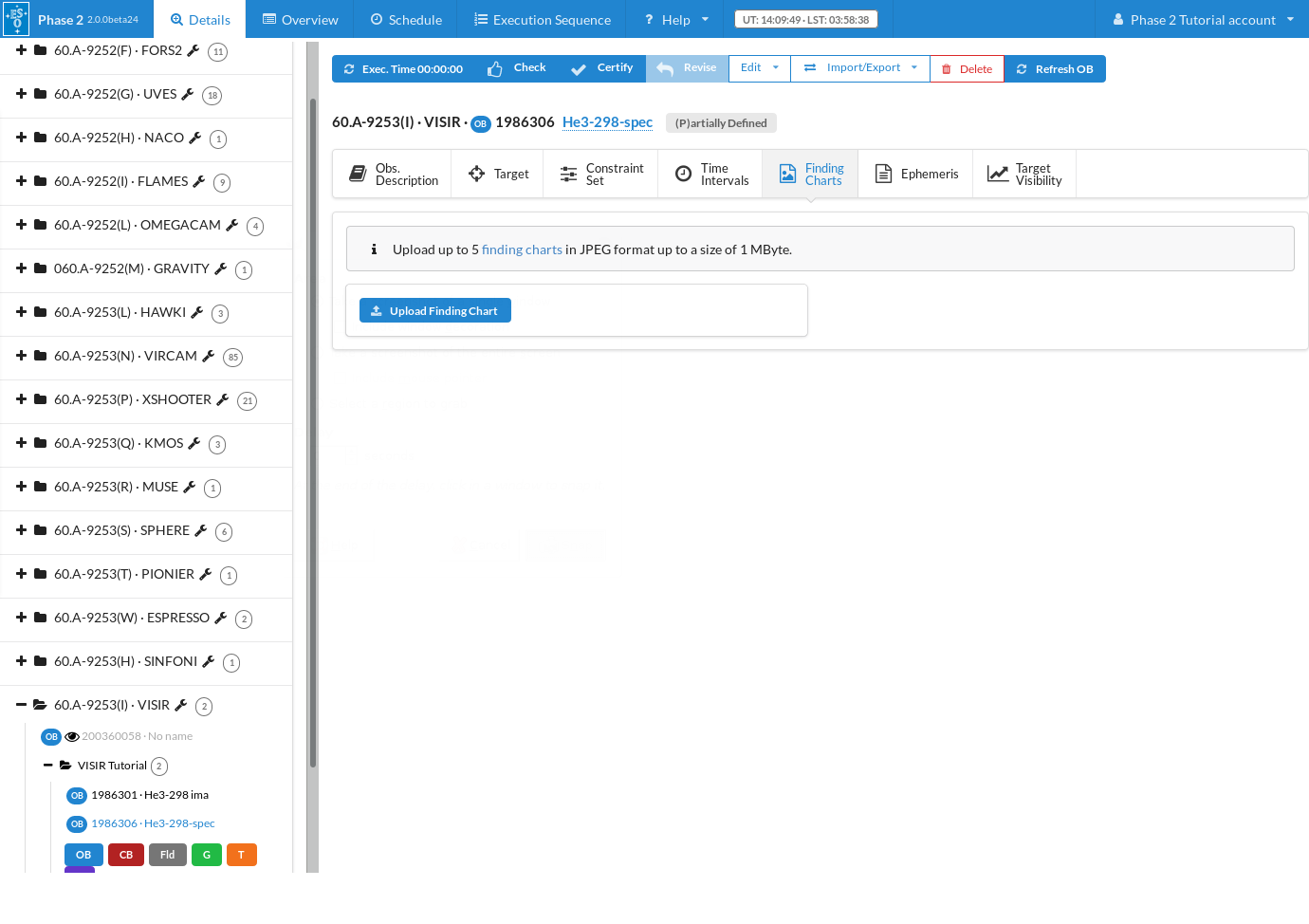
Task: Open the Edit dropdown menu
Action: (x=759, y=68)
